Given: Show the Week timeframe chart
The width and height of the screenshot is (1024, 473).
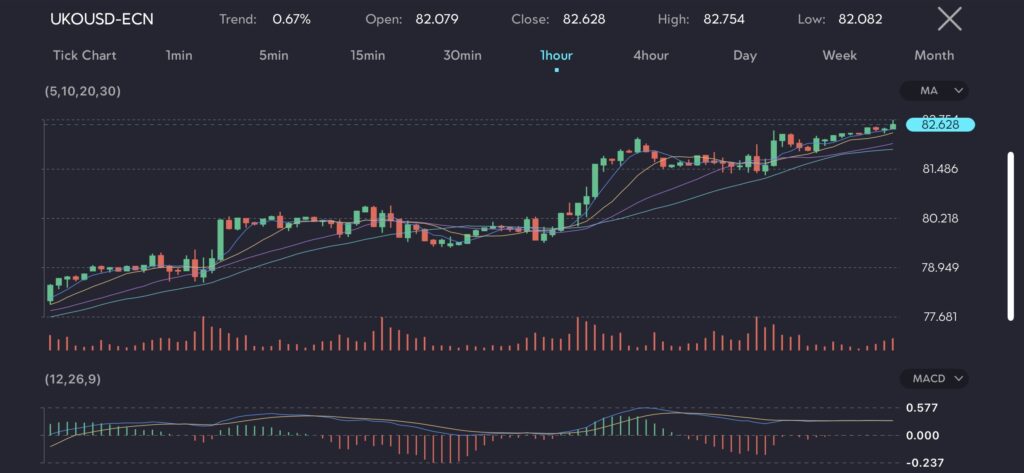Looking at the screenshot, I should [839, 55].
